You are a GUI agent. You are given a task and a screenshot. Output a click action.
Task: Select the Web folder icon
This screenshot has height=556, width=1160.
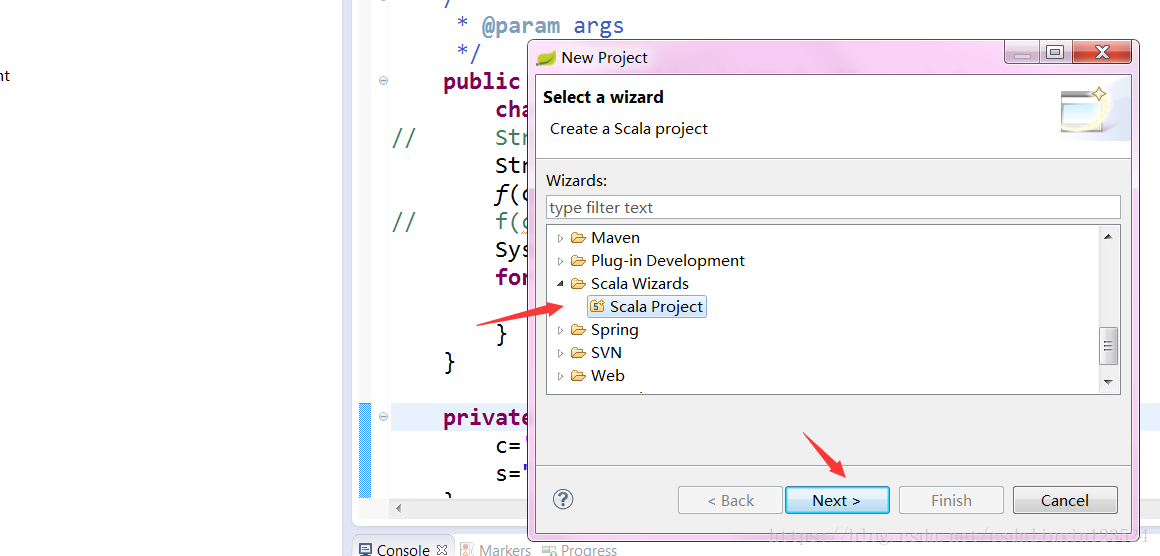click(x=579, y=376)
